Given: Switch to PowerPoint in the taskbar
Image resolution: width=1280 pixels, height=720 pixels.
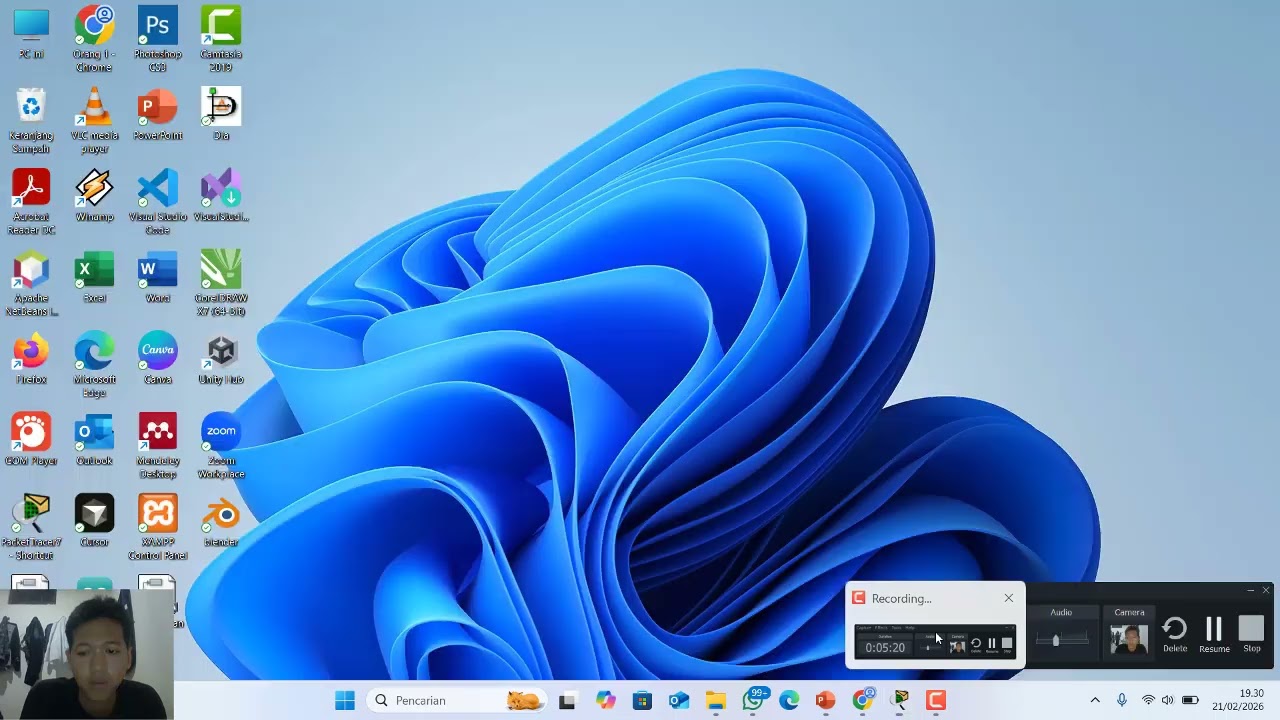Looking at the screenshot, I should pos(825,700).
